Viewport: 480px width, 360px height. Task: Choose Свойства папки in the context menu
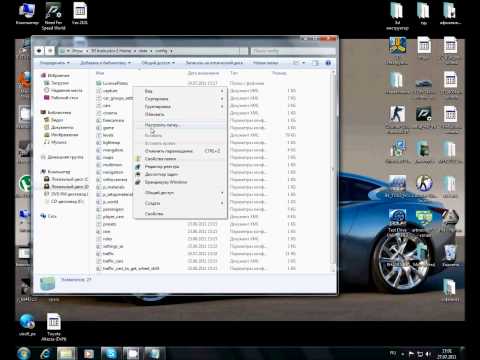click(180, 159)
